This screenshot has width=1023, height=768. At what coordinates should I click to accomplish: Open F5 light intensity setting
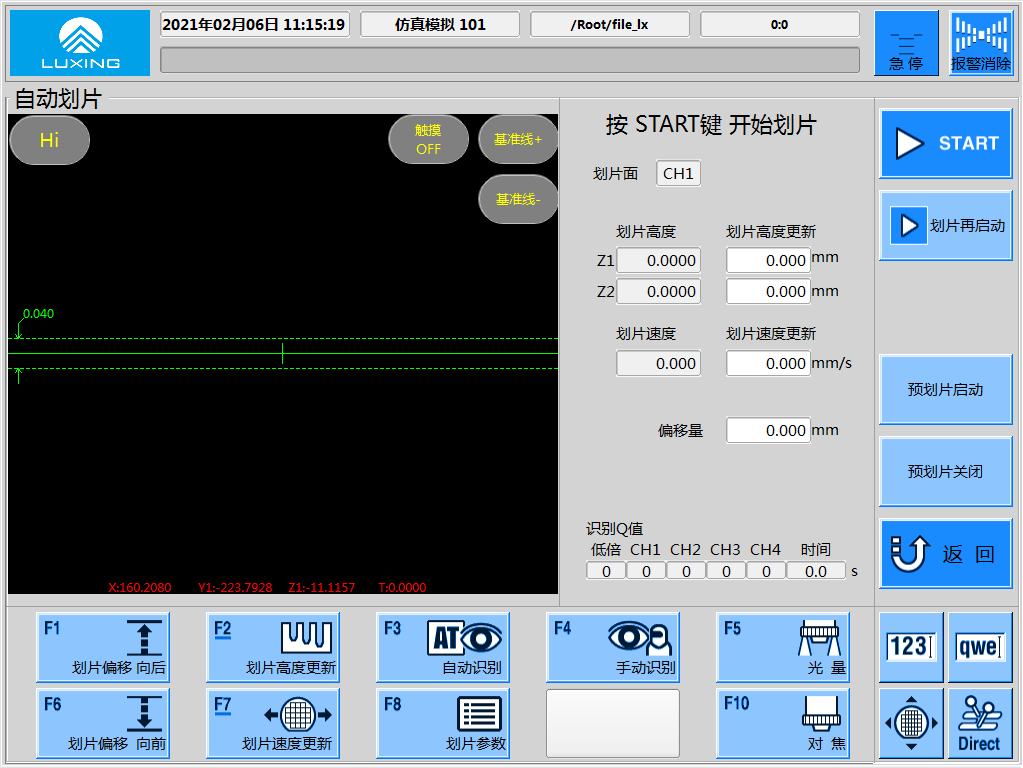coord(783,647)
